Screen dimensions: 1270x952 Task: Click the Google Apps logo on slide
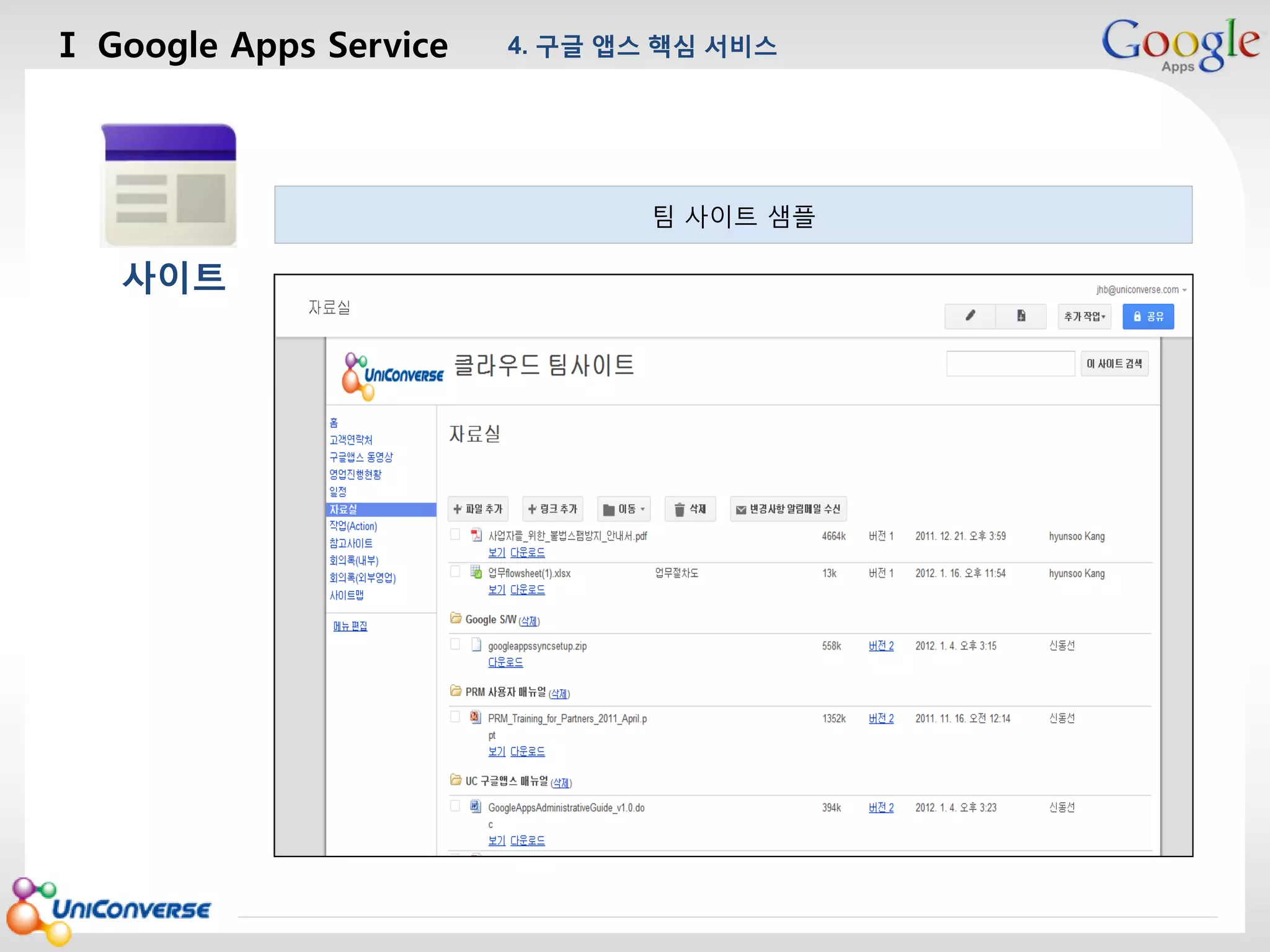(x=1180, y=45)
